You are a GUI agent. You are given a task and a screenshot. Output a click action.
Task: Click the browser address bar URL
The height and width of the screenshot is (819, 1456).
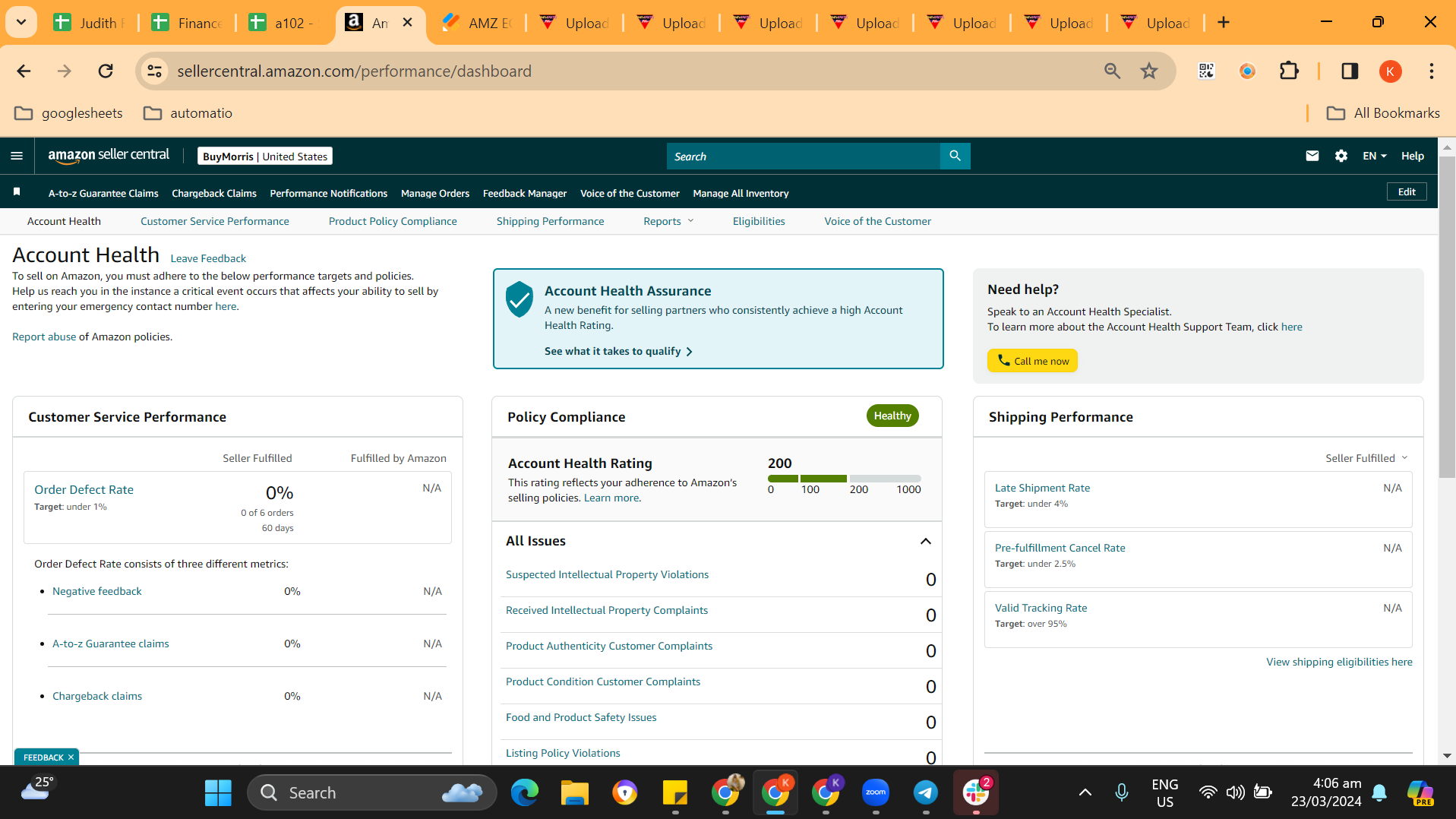pyautogui.click(x=355, y=71)
